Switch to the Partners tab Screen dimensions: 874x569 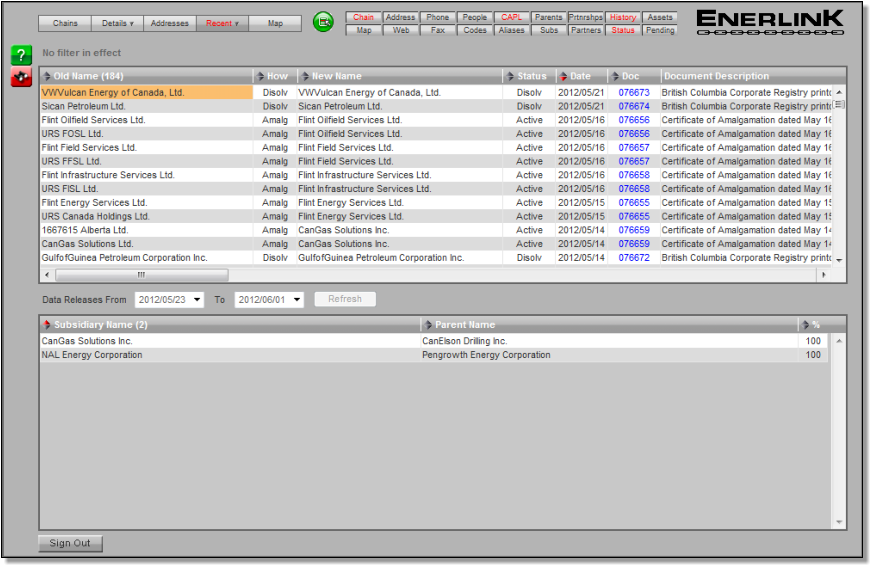(586, 30)
